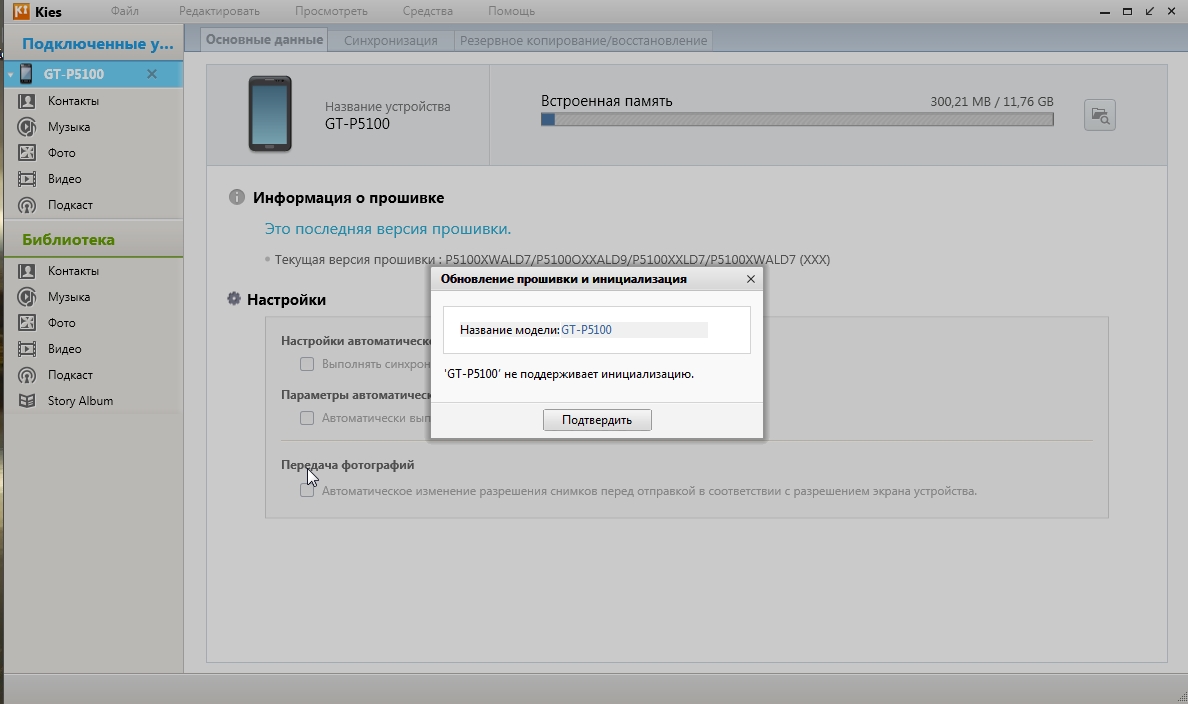
Task: Click the Библиотека section header
Action: (x=68, y=239)
